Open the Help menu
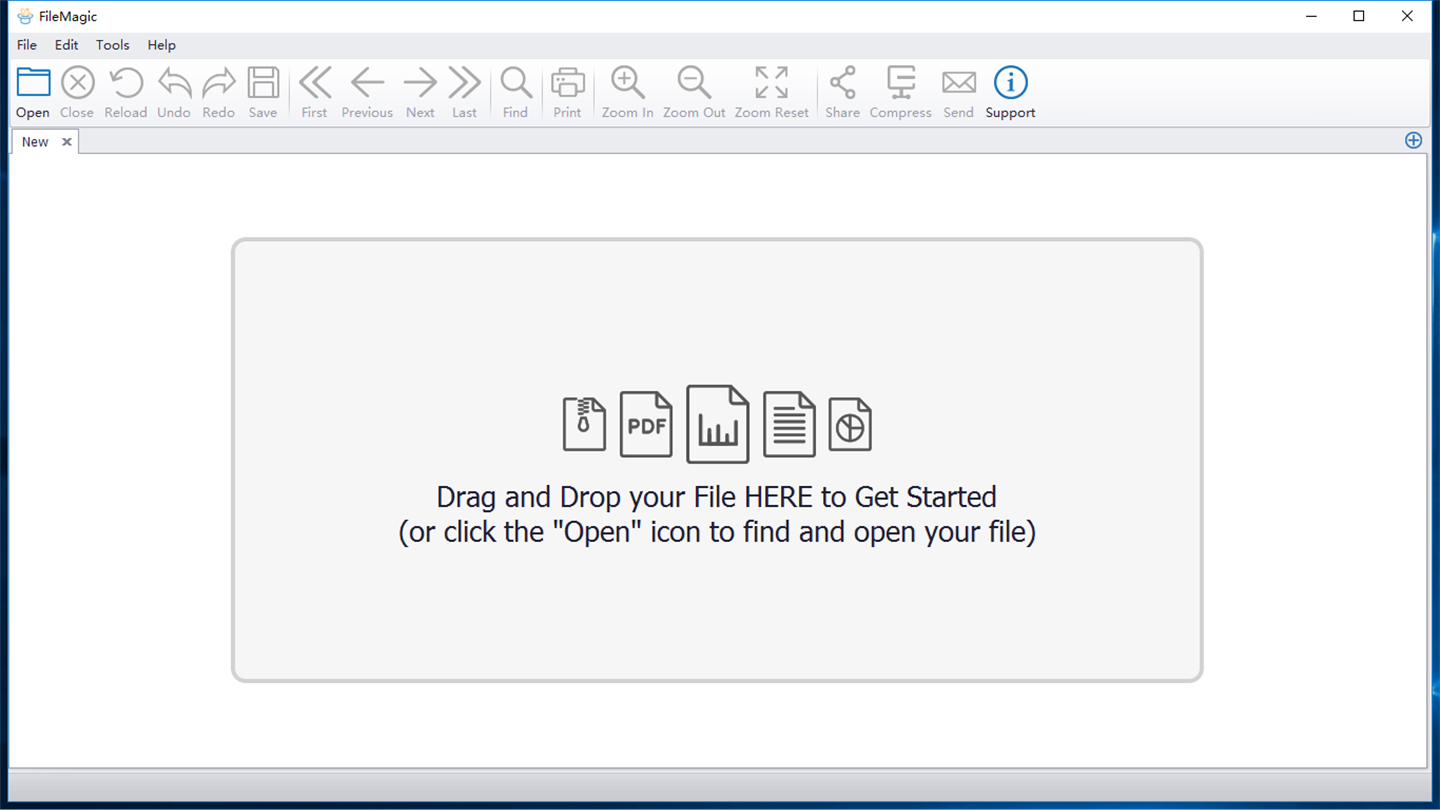 coord(161,45)
